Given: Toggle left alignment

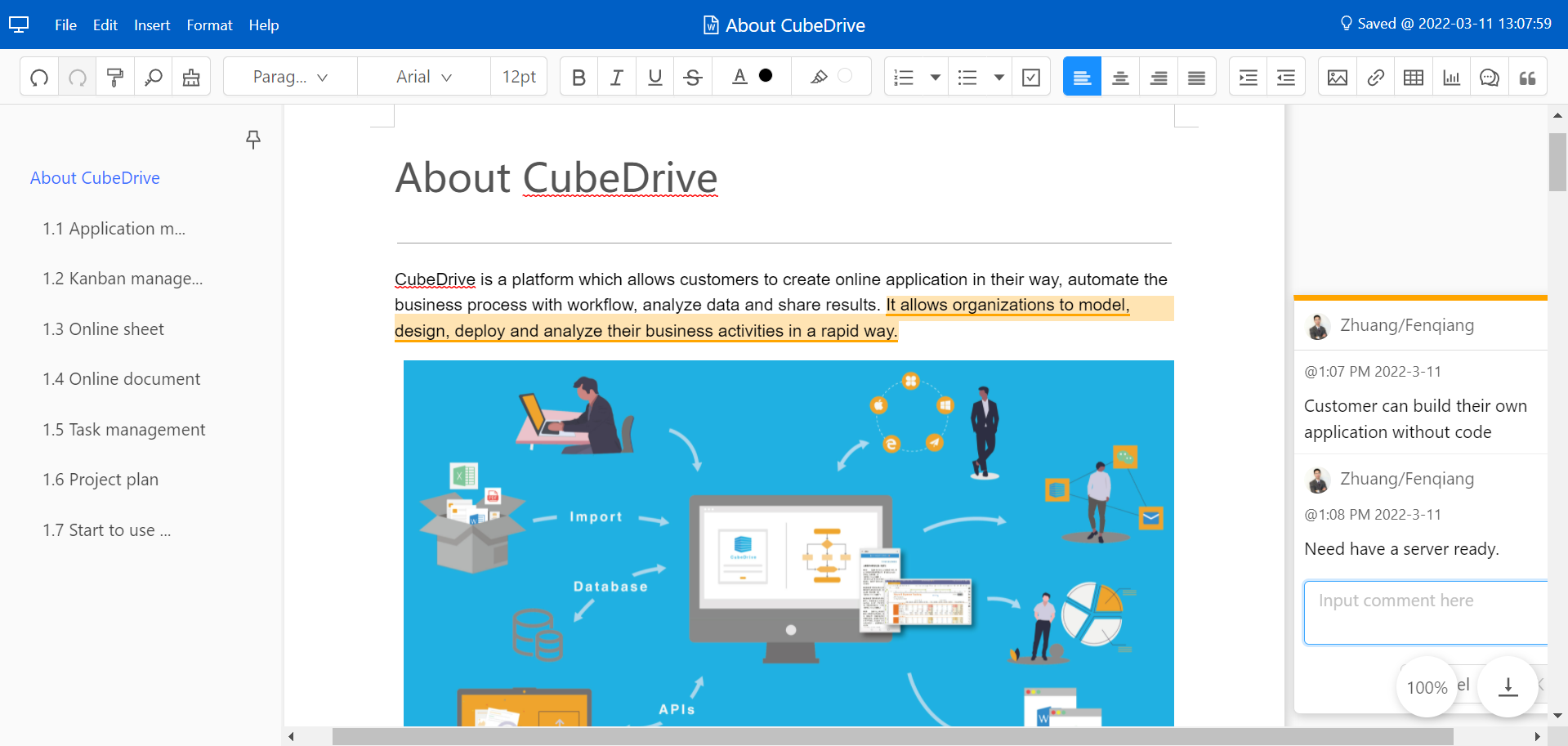Looking at the screenshot, I should coord(1082,77).
